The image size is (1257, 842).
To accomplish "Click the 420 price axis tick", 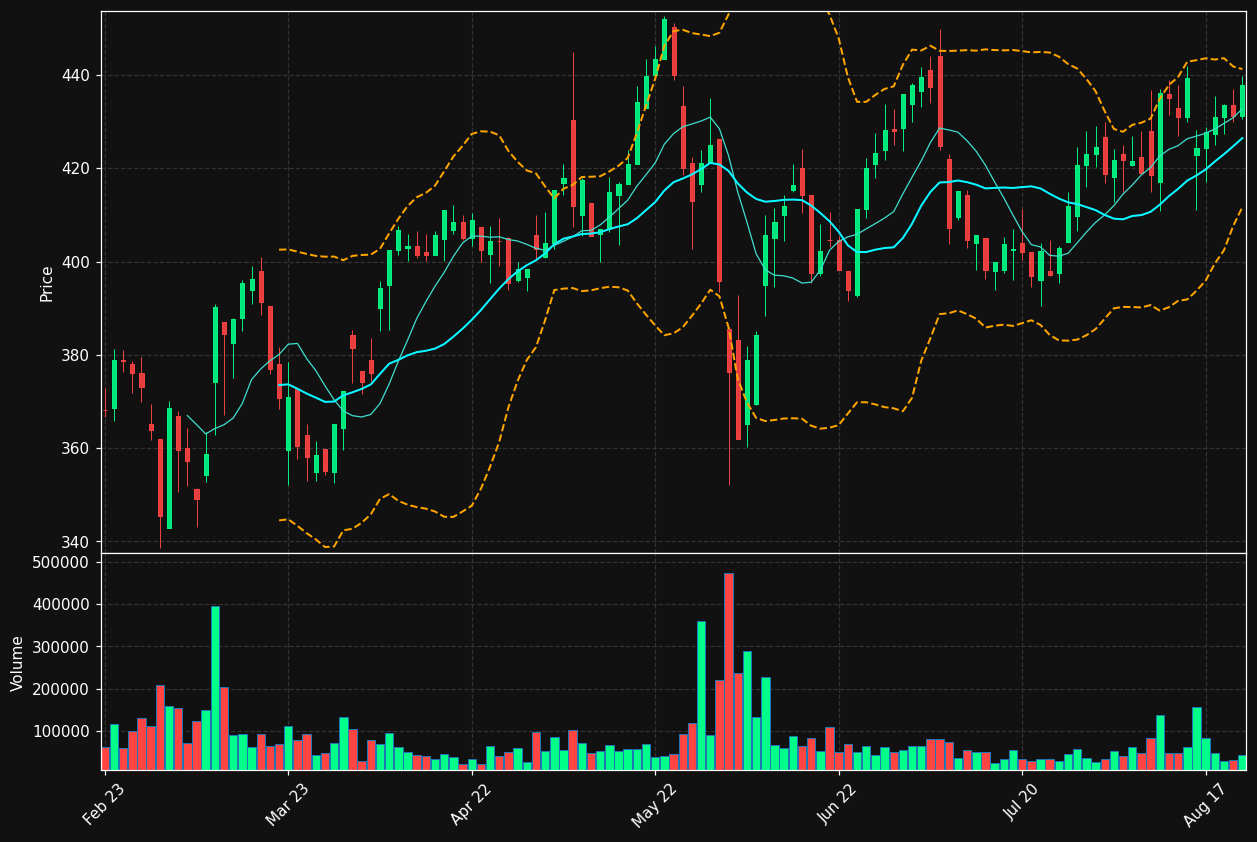I will (76, 169).
